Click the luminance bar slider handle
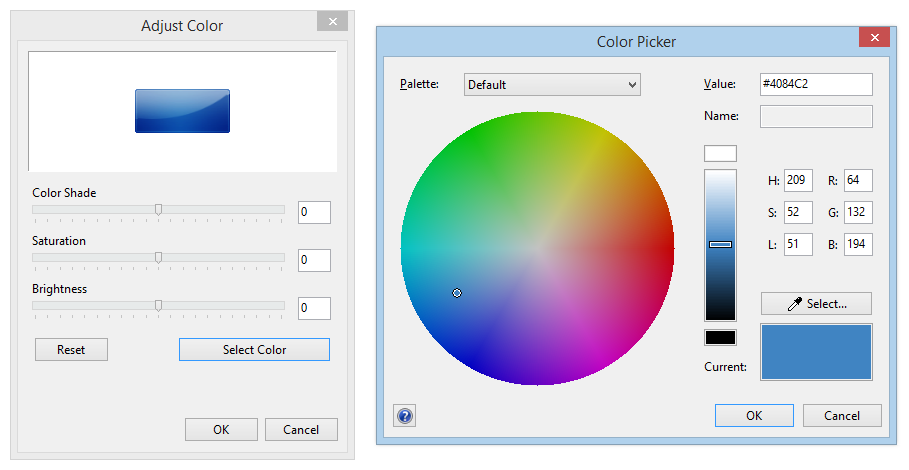This screenshot has width=909, height=470. coord(720,244)
